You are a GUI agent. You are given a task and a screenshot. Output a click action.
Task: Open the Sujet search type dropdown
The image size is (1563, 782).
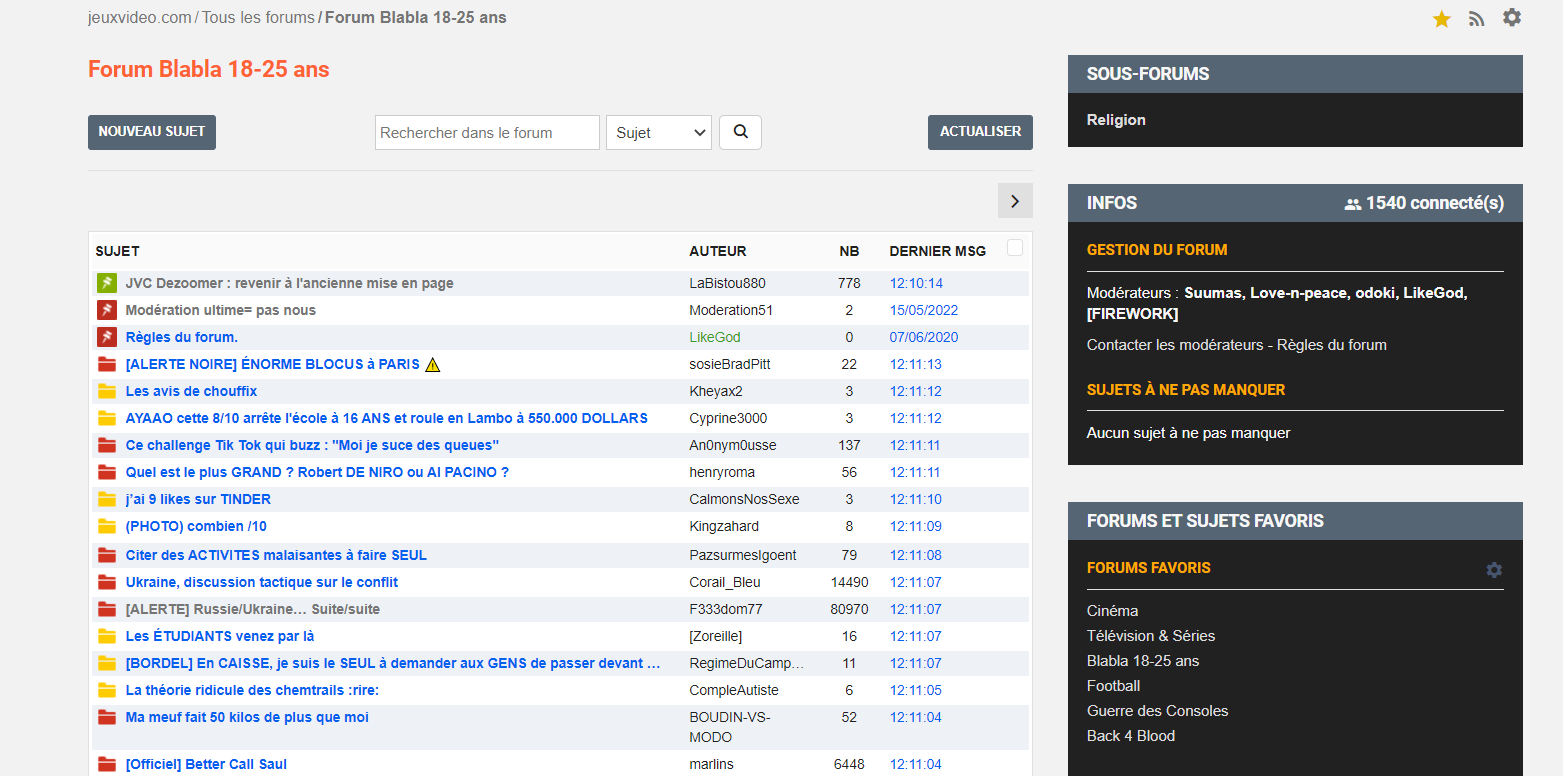659,132
